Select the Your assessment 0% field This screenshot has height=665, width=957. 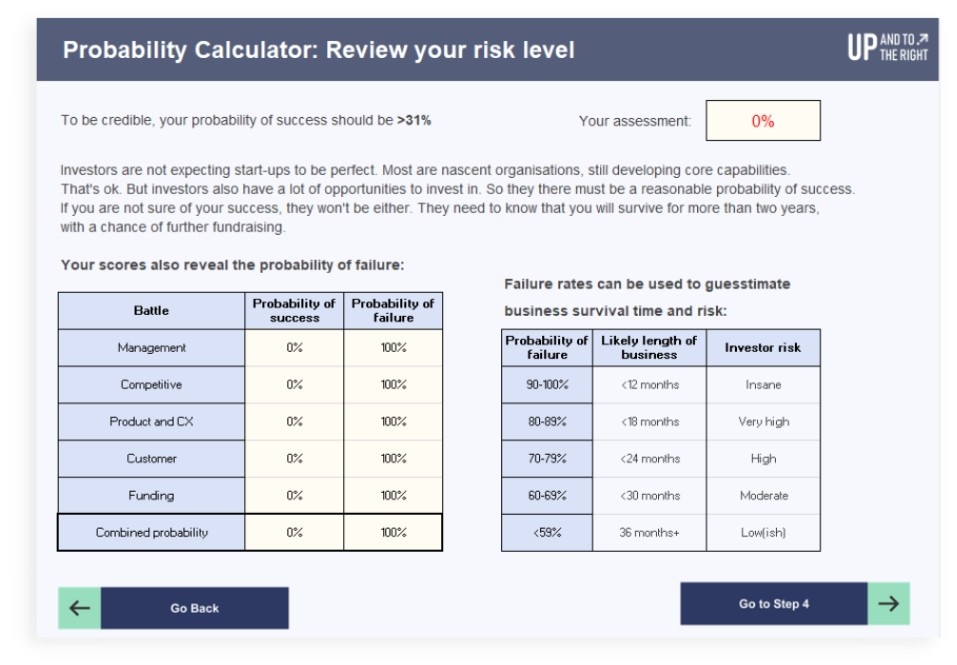pyautogui.click(x=763, y=121)
